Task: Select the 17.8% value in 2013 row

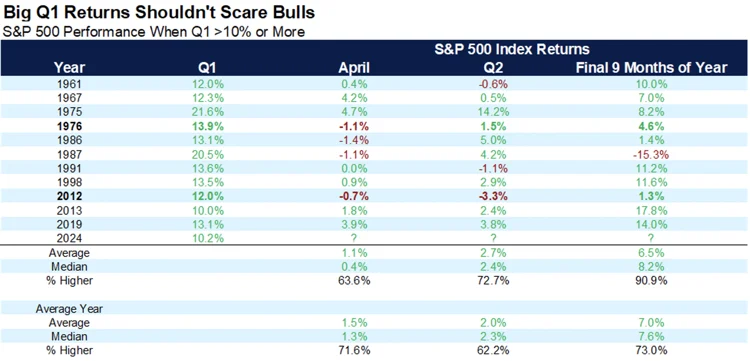Action: [x=651, y=211]
